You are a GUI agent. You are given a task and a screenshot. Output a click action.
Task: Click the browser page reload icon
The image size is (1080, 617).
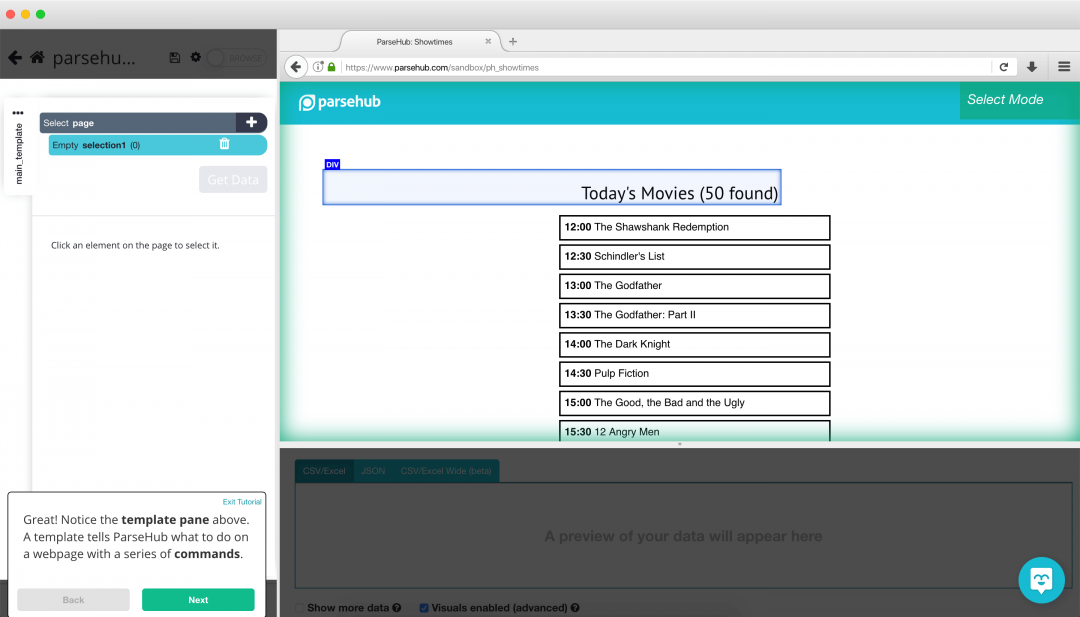pyautogui.click(x=1004, y=66)
